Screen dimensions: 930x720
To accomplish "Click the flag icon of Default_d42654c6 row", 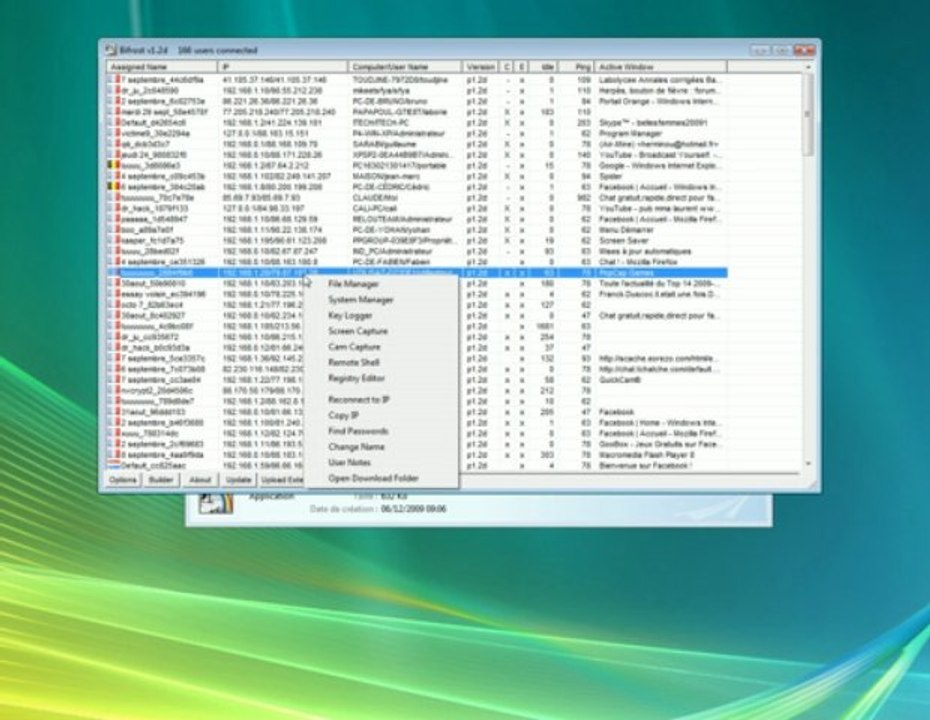I will coord(114,123).
